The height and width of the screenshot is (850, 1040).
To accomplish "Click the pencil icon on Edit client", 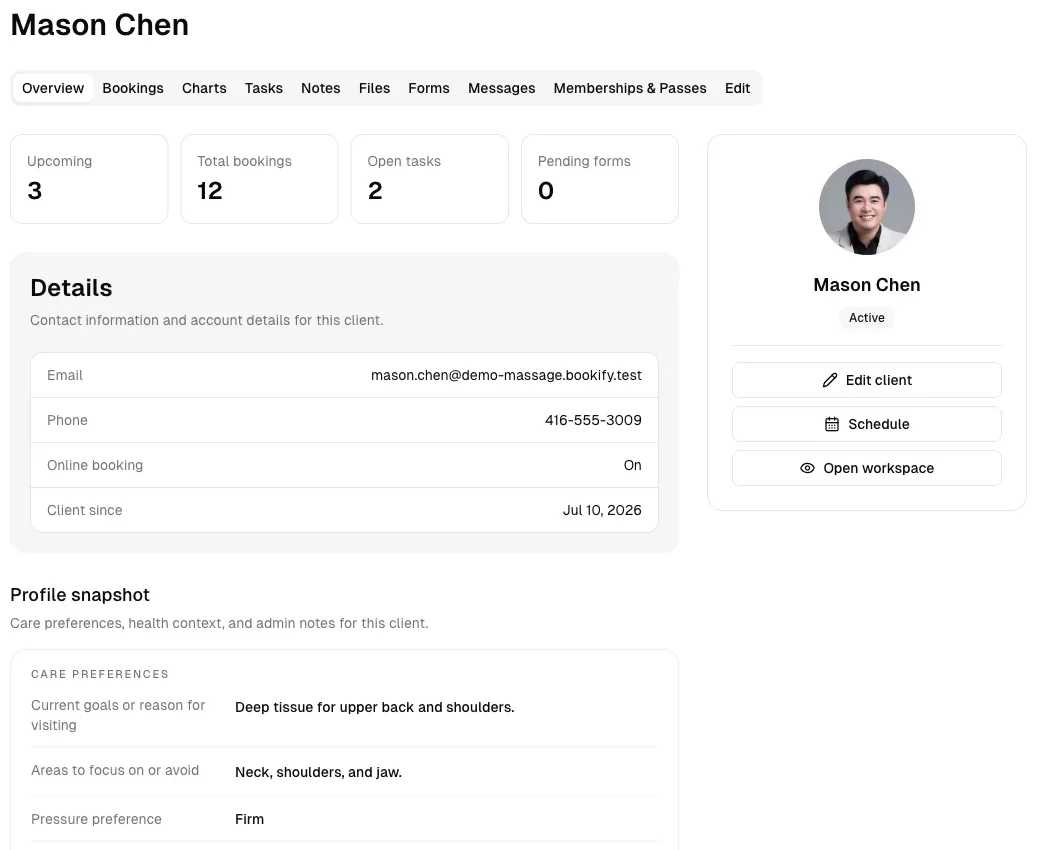I will 830,380.
